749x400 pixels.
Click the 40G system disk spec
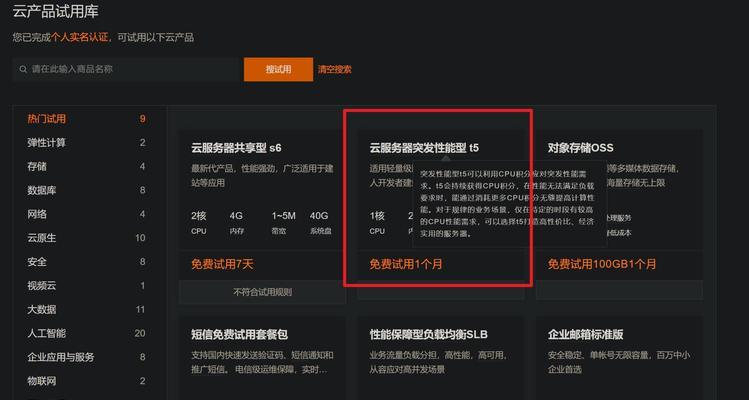pos(321,223)
